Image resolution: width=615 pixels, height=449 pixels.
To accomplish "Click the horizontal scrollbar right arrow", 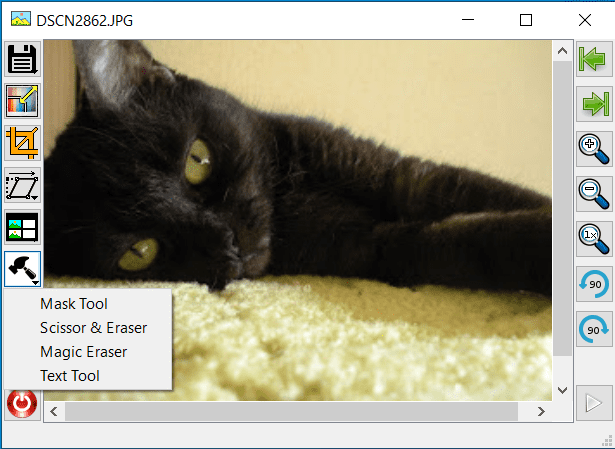I will click(x=542, y=411).
